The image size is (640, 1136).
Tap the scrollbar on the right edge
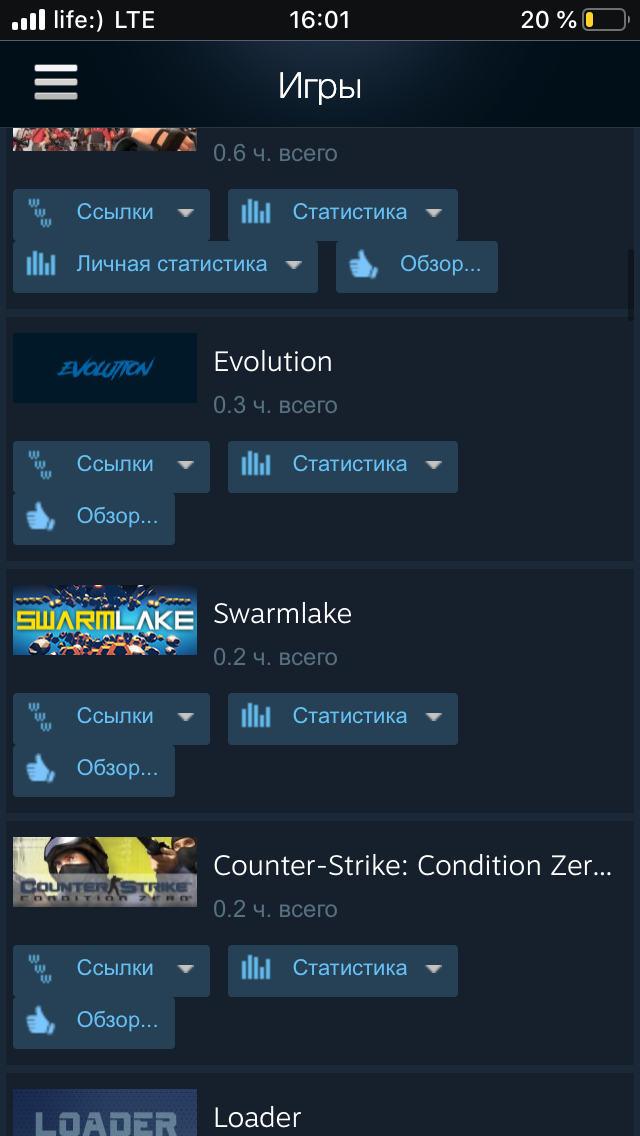click(631, 285)
